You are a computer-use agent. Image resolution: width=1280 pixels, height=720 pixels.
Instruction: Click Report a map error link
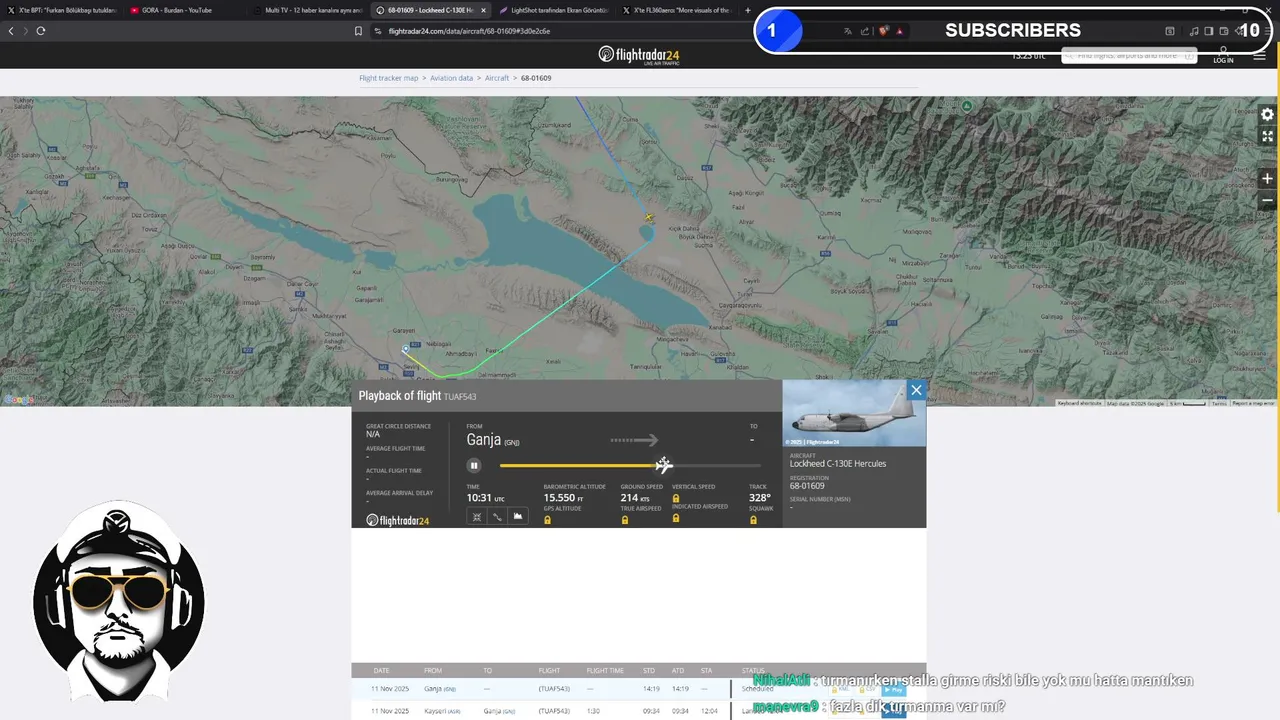1253,403
